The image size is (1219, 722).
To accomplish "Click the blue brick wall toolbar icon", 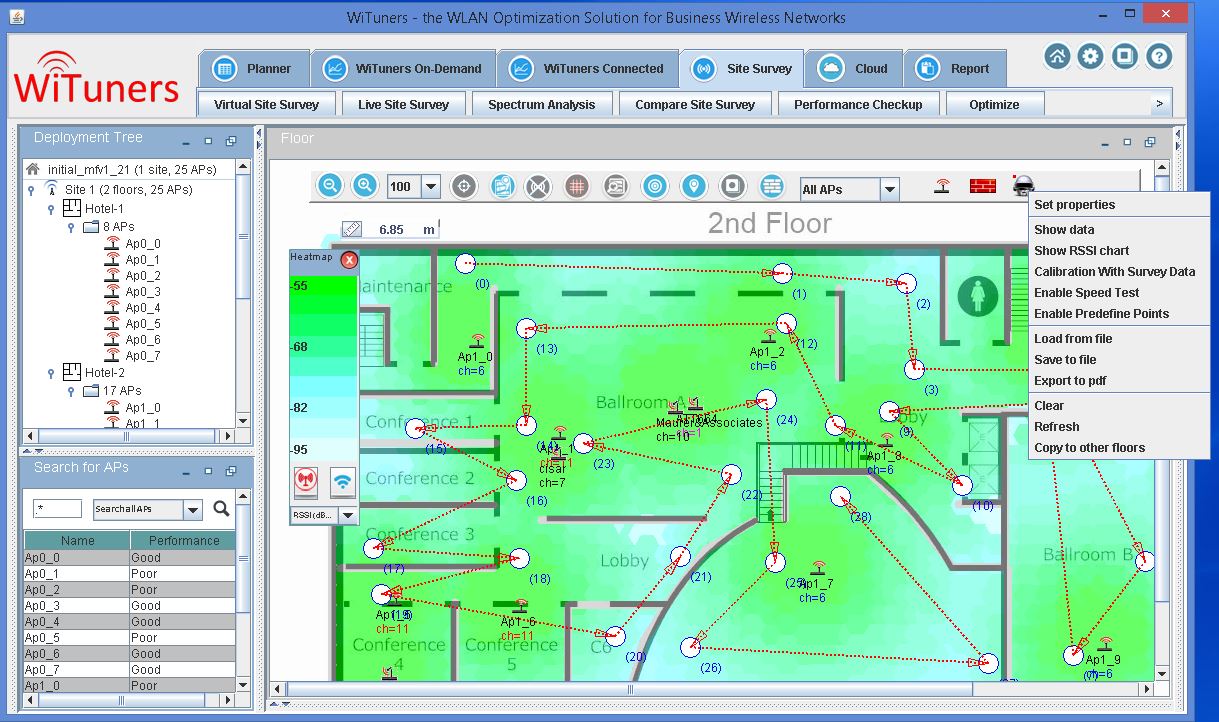I will click(x=771, y=186).
